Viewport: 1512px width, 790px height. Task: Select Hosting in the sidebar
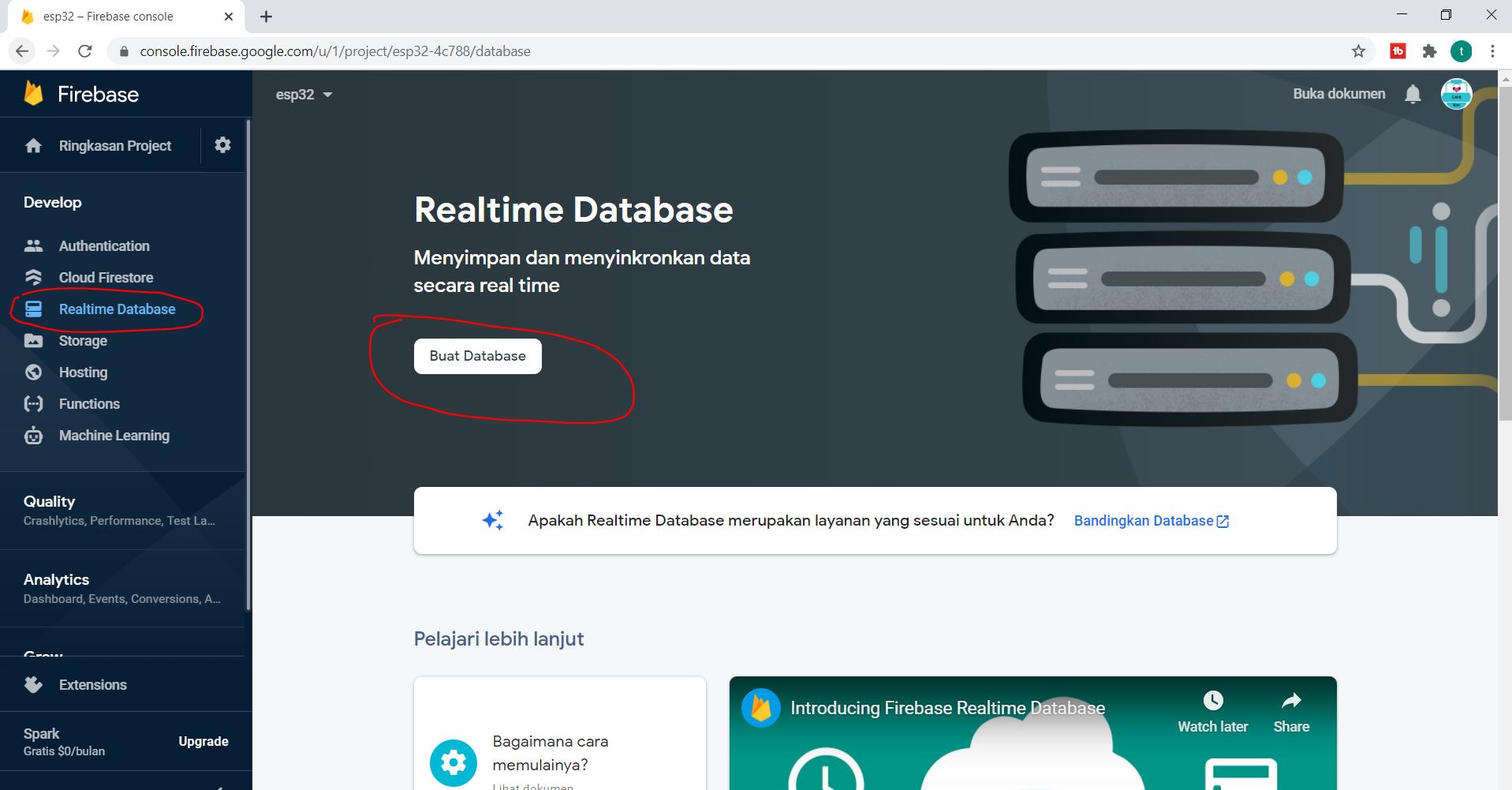[x=83, y=372]
